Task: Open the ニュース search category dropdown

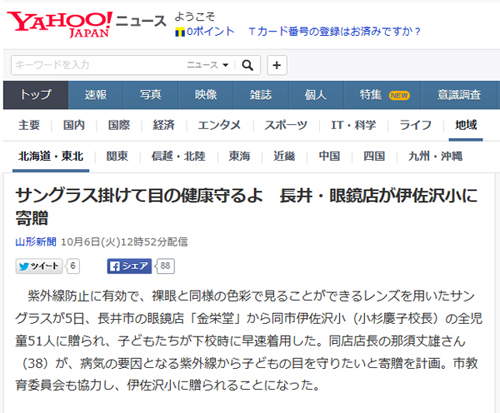Action: [x=208, y=65]
